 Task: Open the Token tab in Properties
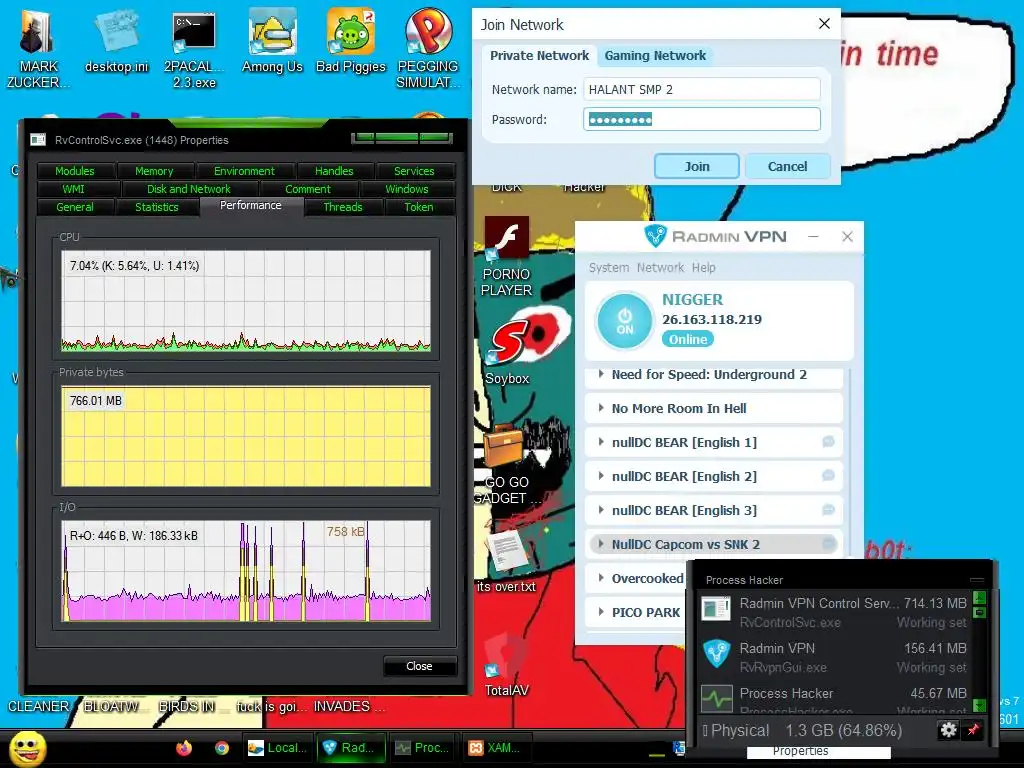pyautogui.click(x=419, y=207)
